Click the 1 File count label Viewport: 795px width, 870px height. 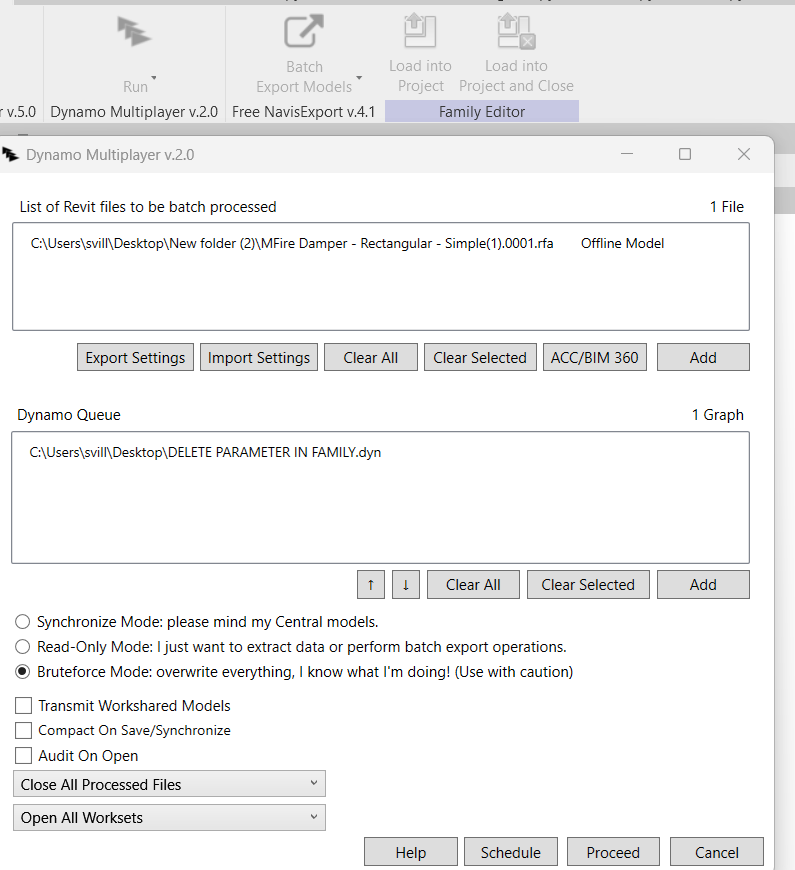click(727, 207)
